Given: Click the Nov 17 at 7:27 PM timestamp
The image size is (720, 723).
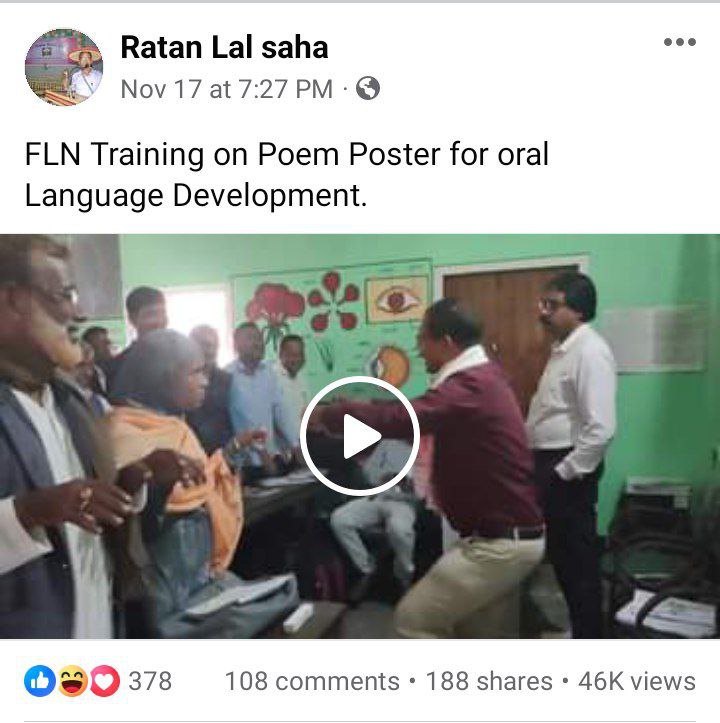Looking at the screenshot, I should (x=226, y=89).
